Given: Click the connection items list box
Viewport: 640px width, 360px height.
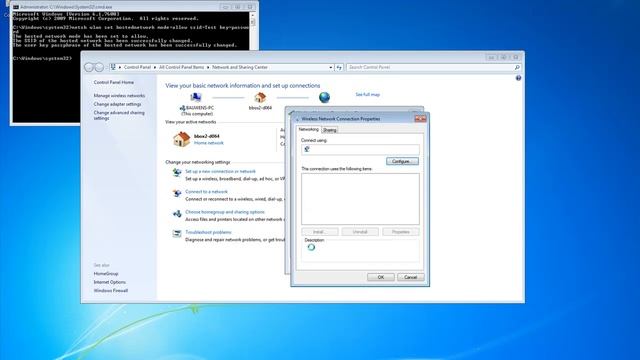Looking at the screenshot, I should click(360, 199).
